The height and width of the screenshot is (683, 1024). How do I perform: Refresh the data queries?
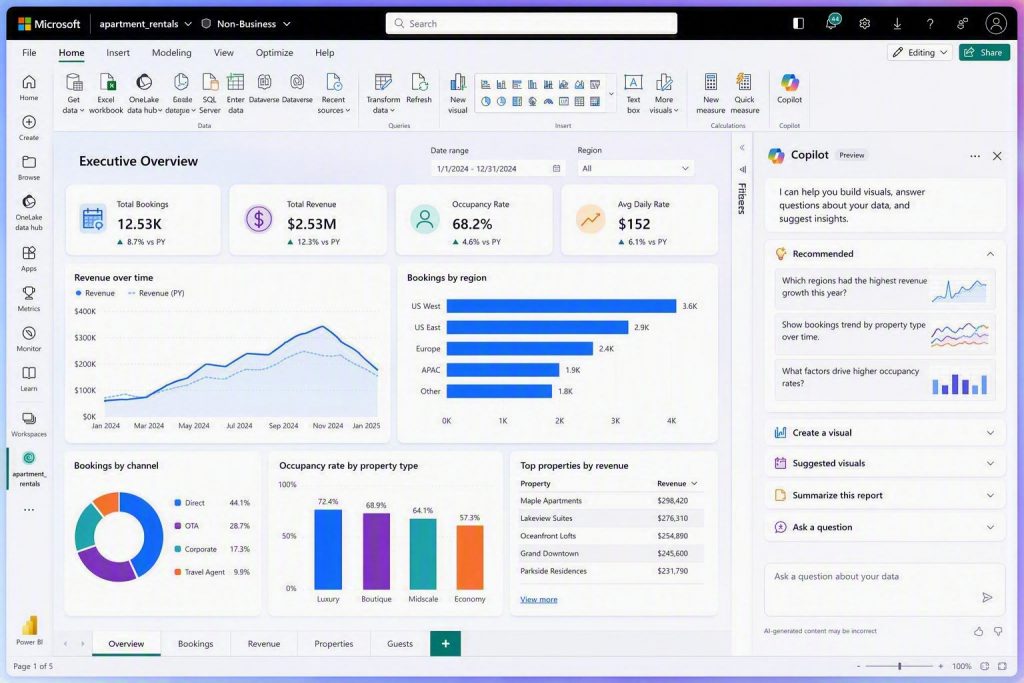point(419,88)
